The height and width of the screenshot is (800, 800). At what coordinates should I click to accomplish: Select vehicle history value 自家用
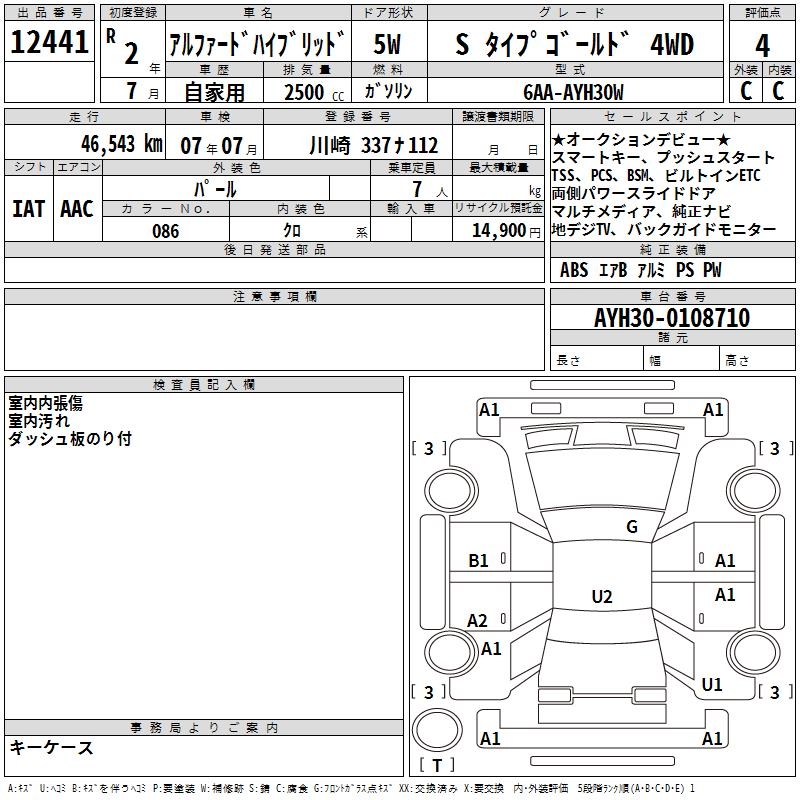214,92
